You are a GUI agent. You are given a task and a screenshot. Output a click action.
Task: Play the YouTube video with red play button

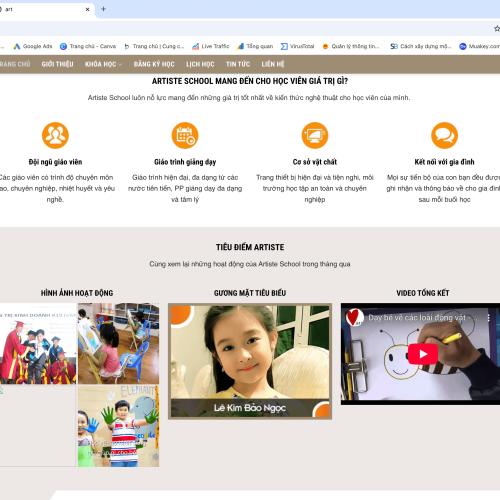pos(423,354)
